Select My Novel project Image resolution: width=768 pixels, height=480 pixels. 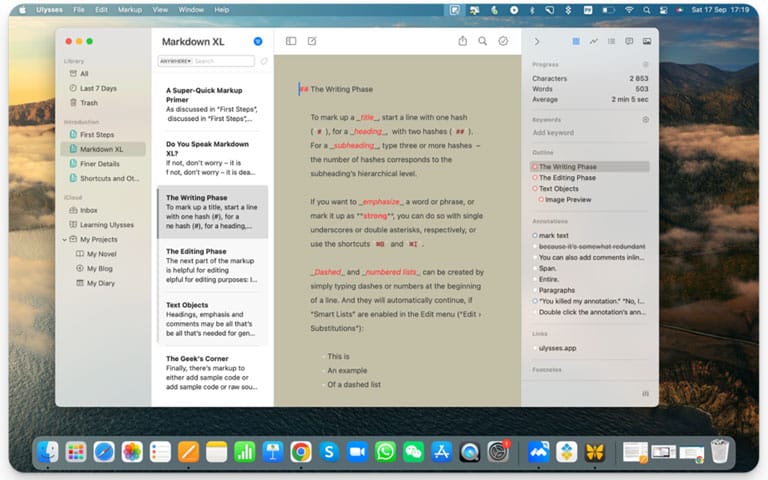(103, 254)
